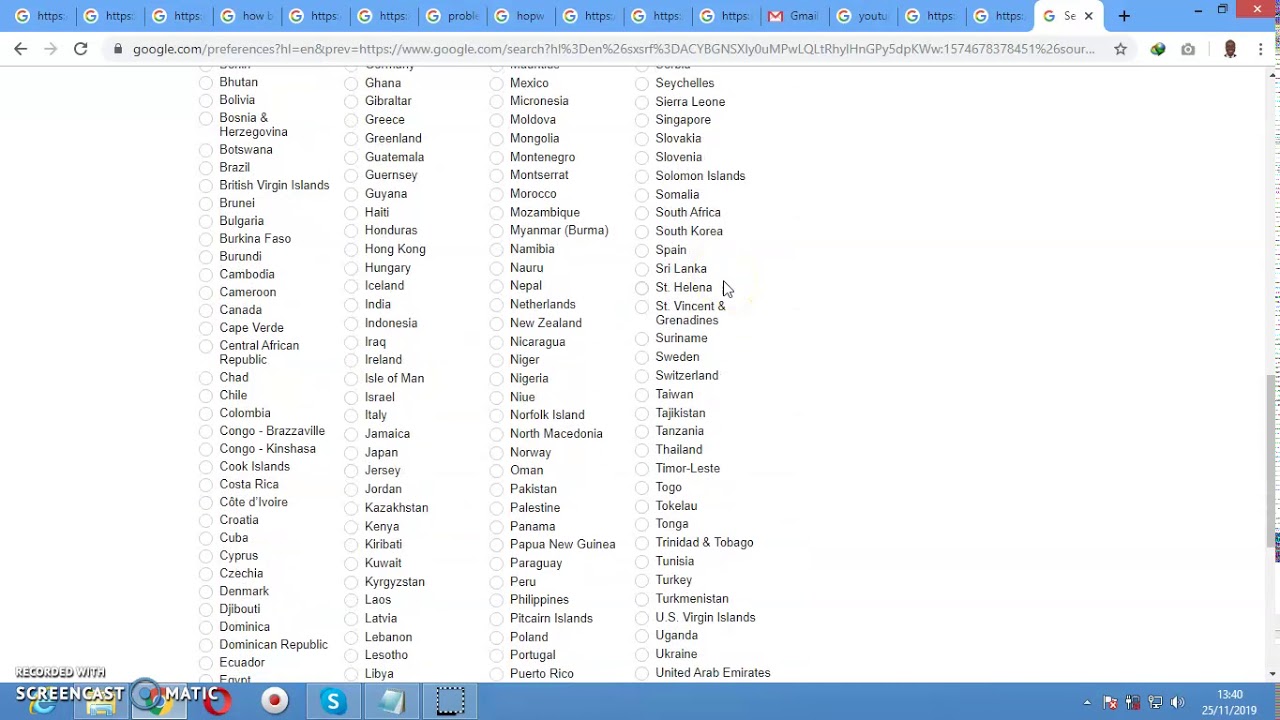Screen dimensions: 1280x720
Task: Click the 'Timor-Leste' label
Action: tap(688, 468)
